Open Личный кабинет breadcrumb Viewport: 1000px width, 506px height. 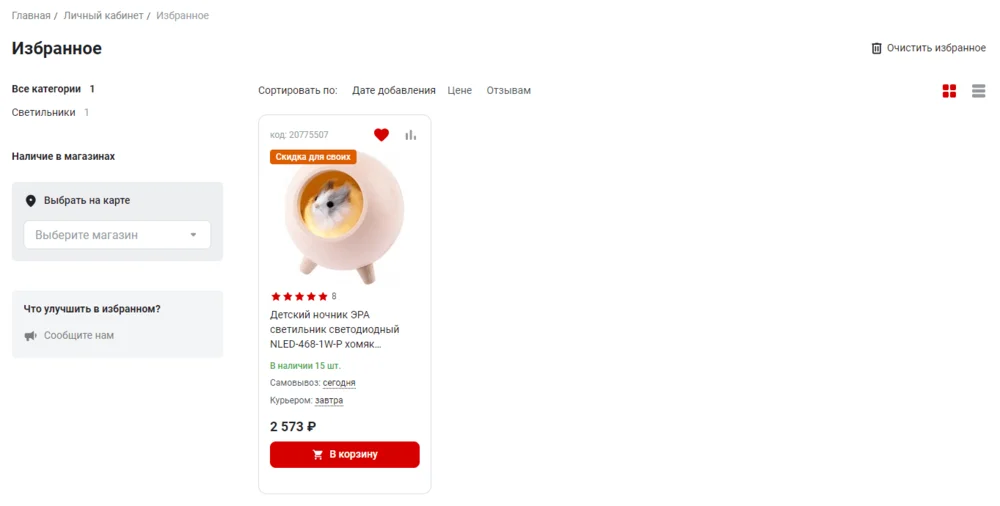[x=103, y=15]
